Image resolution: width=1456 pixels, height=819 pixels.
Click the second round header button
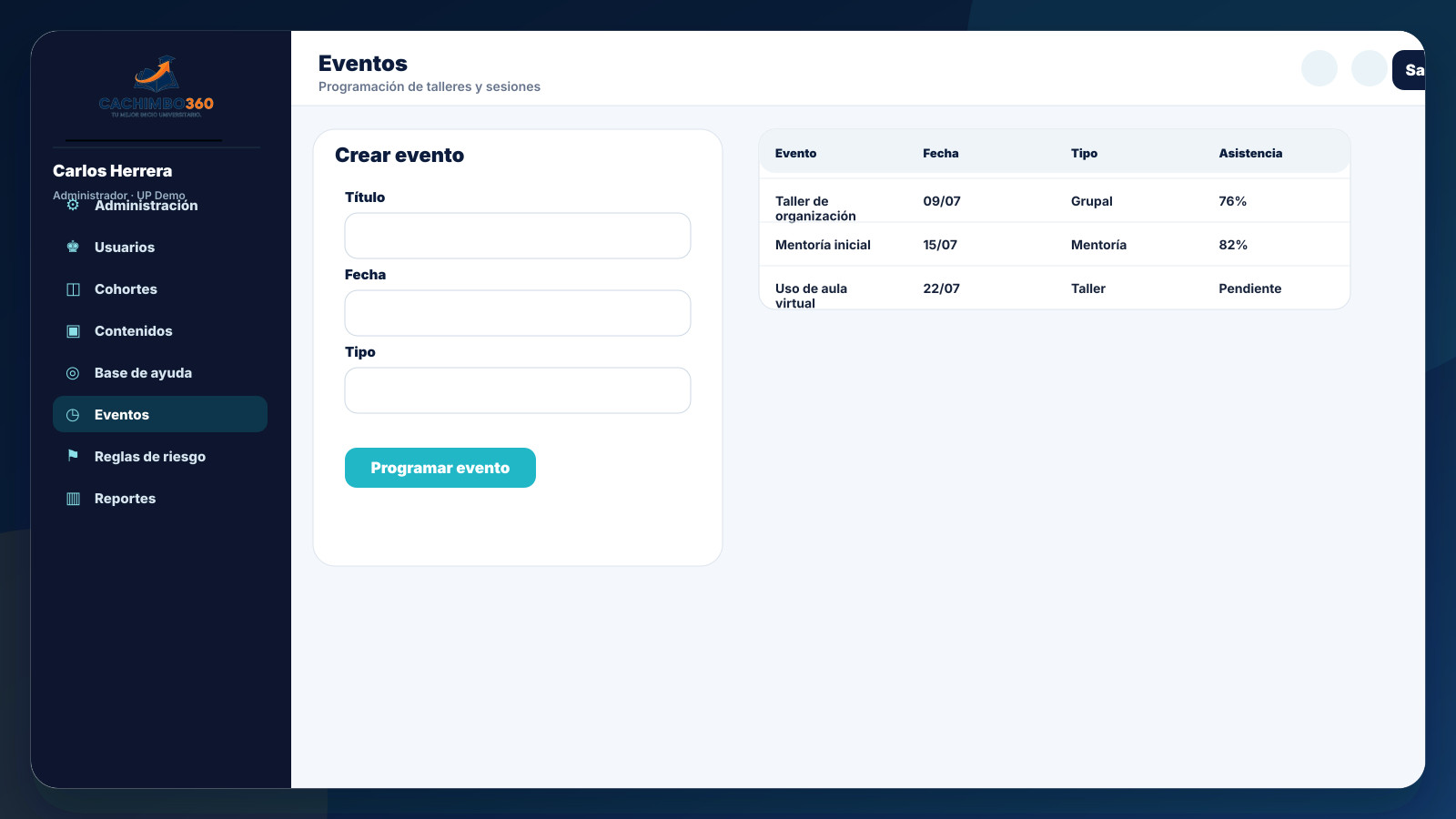[1370, 68]
